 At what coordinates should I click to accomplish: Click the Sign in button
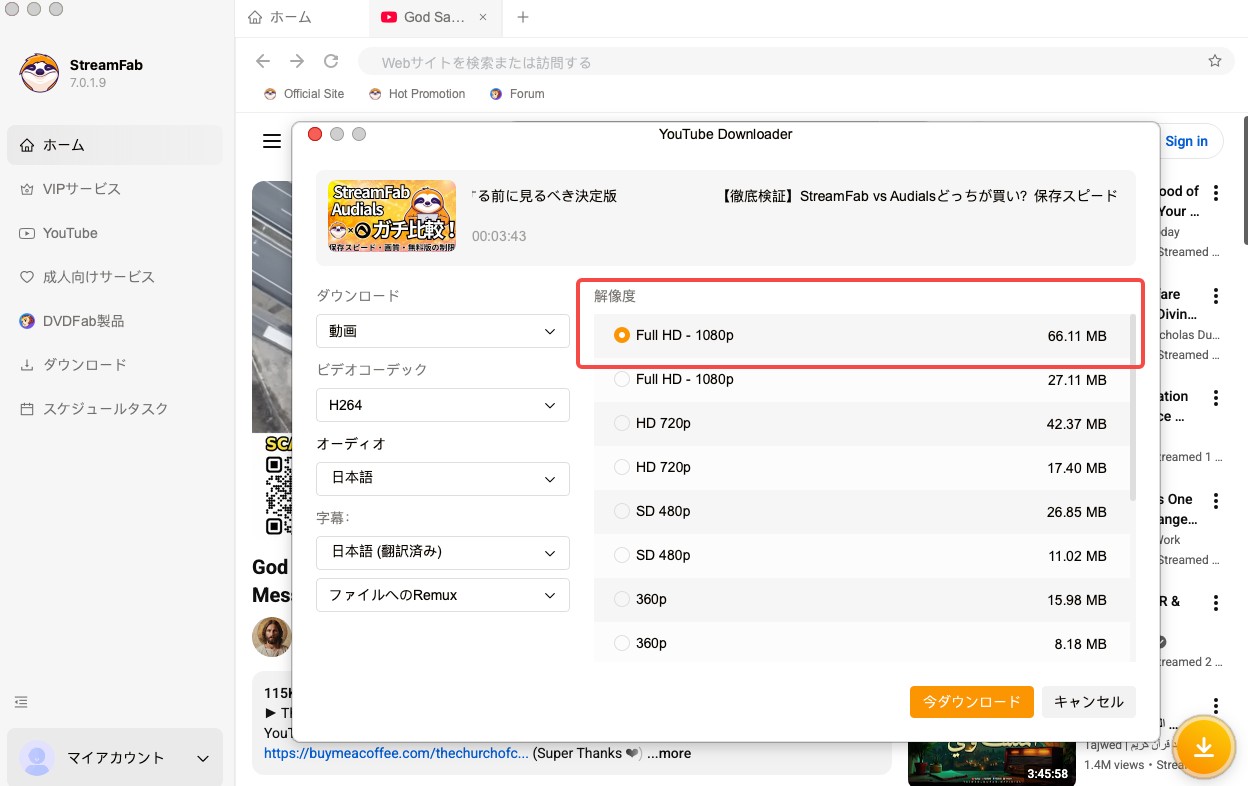click(x=1186, y=141)
